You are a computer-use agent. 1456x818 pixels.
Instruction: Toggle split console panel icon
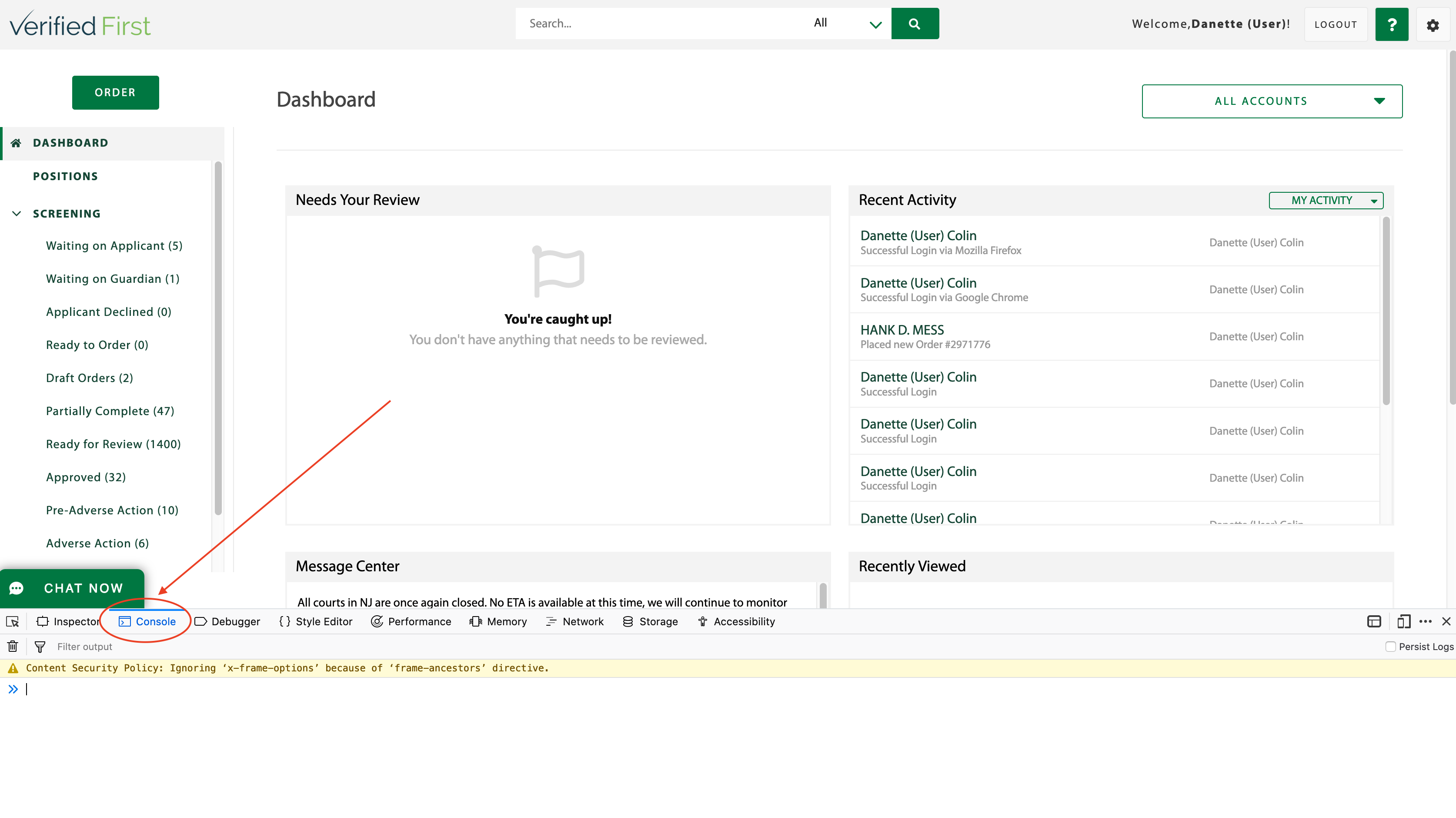pyautogui.click(x=1373, y=621)
